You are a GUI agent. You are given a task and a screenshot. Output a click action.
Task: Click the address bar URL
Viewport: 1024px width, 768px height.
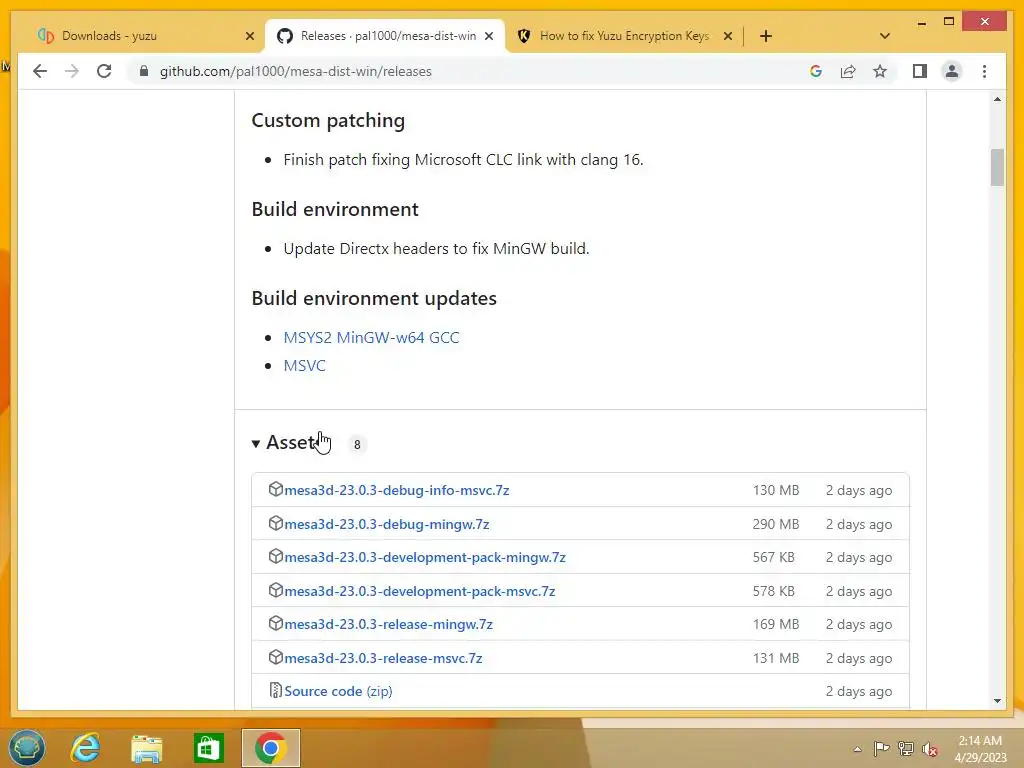click(295, 71)
